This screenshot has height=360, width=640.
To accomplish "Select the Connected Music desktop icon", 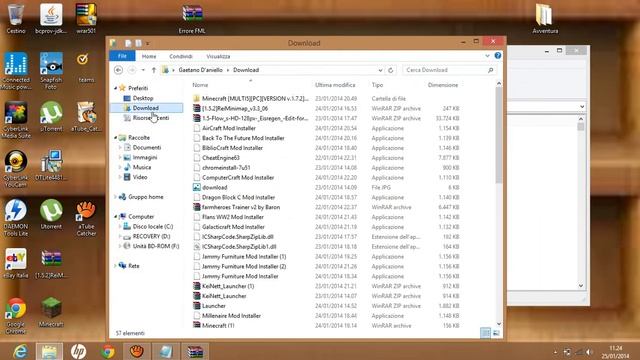I will click(x=16, y=71).
